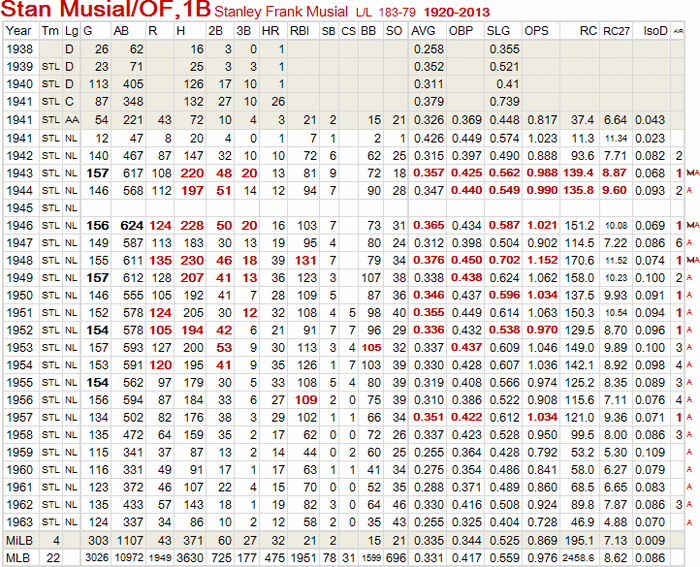Click the 1944 doubles value '51'
Screen dimensions: 700x567
[x=224, y=191]
